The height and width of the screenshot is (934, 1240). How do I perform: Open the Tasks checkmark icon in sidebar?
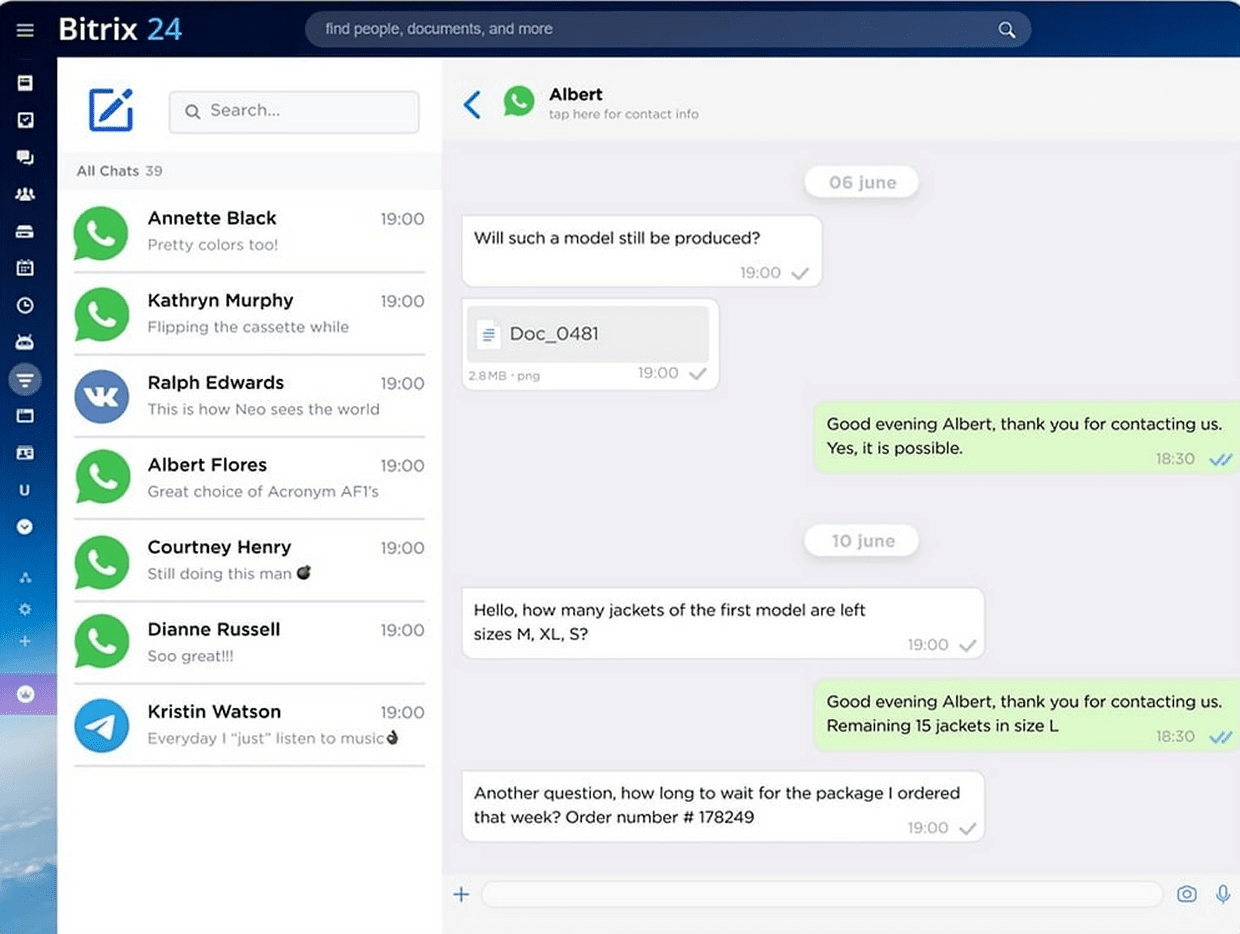[x=25, y=120]
